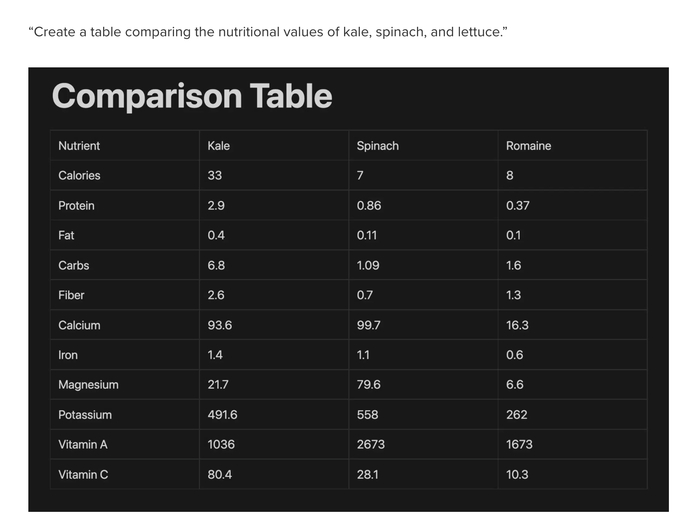Select the Romaine column header

(528, 146)
